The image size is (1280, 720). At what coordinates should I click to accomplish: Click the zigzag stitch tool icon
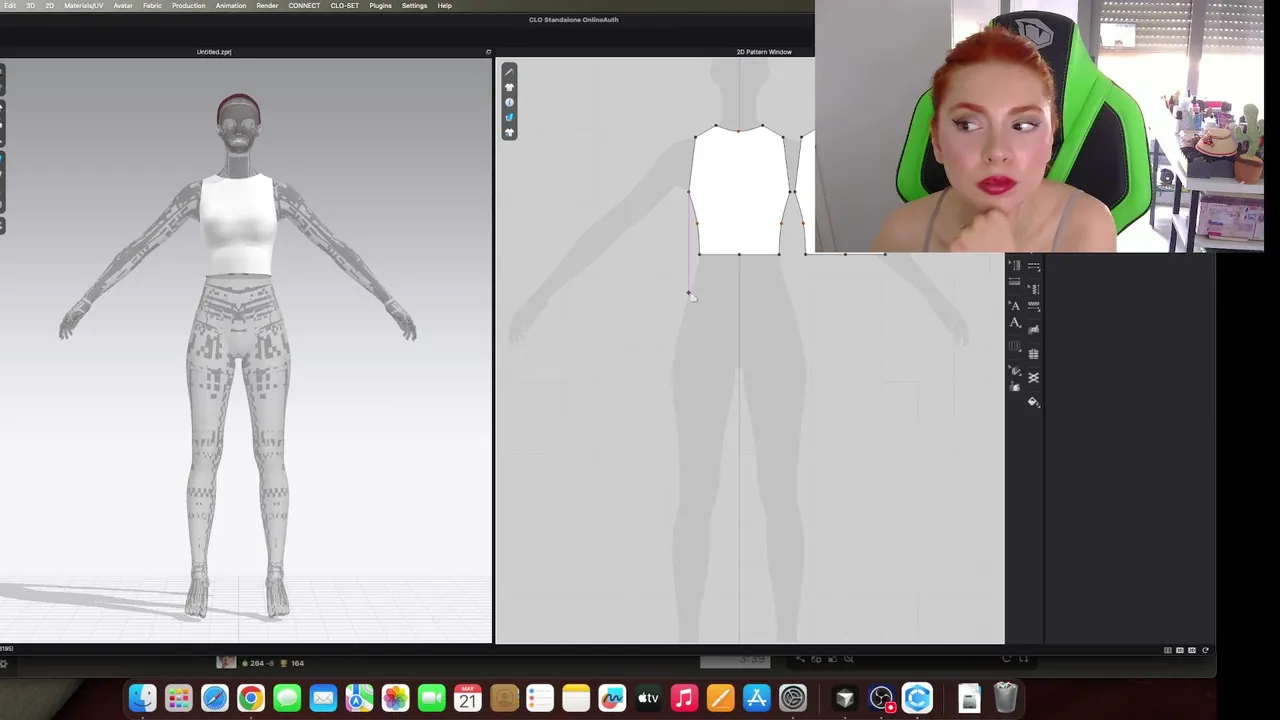click(1034, 307)
